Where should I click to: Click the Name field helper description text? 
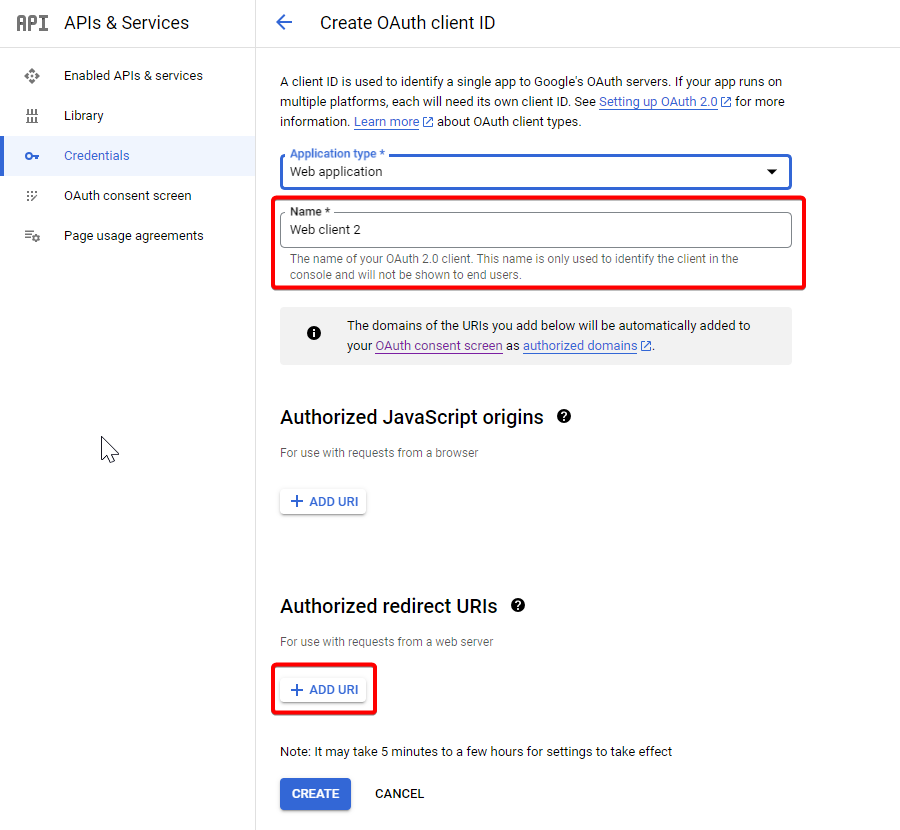click(514, 267)
